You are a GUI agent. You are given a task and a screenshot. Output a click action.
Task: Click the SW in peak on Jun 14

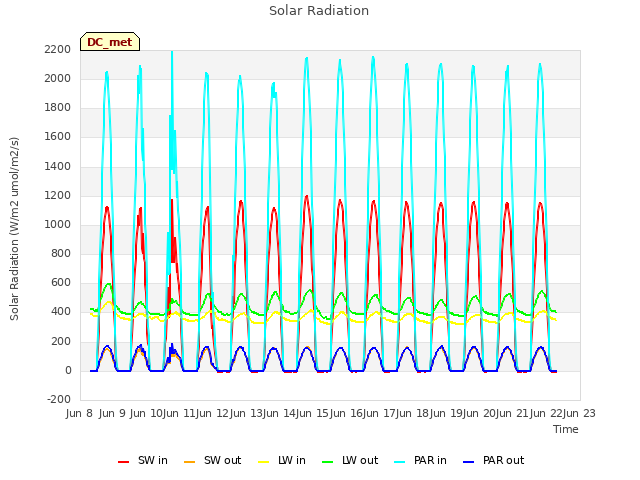tap(307, 197)
